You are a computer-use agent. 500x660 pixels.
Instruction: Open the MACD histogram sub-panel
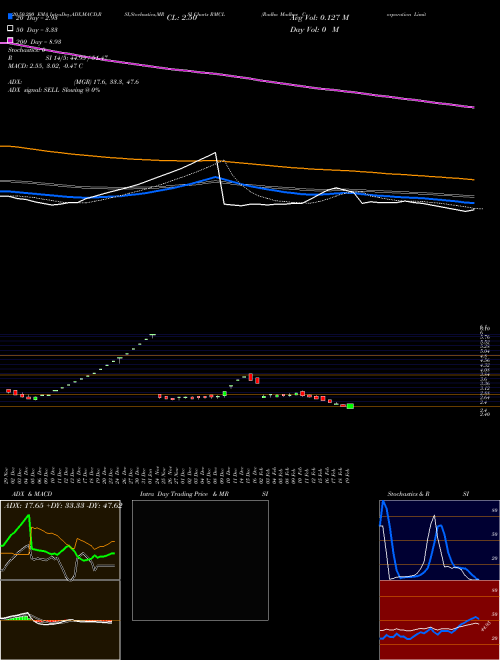(x=60, y=620)
